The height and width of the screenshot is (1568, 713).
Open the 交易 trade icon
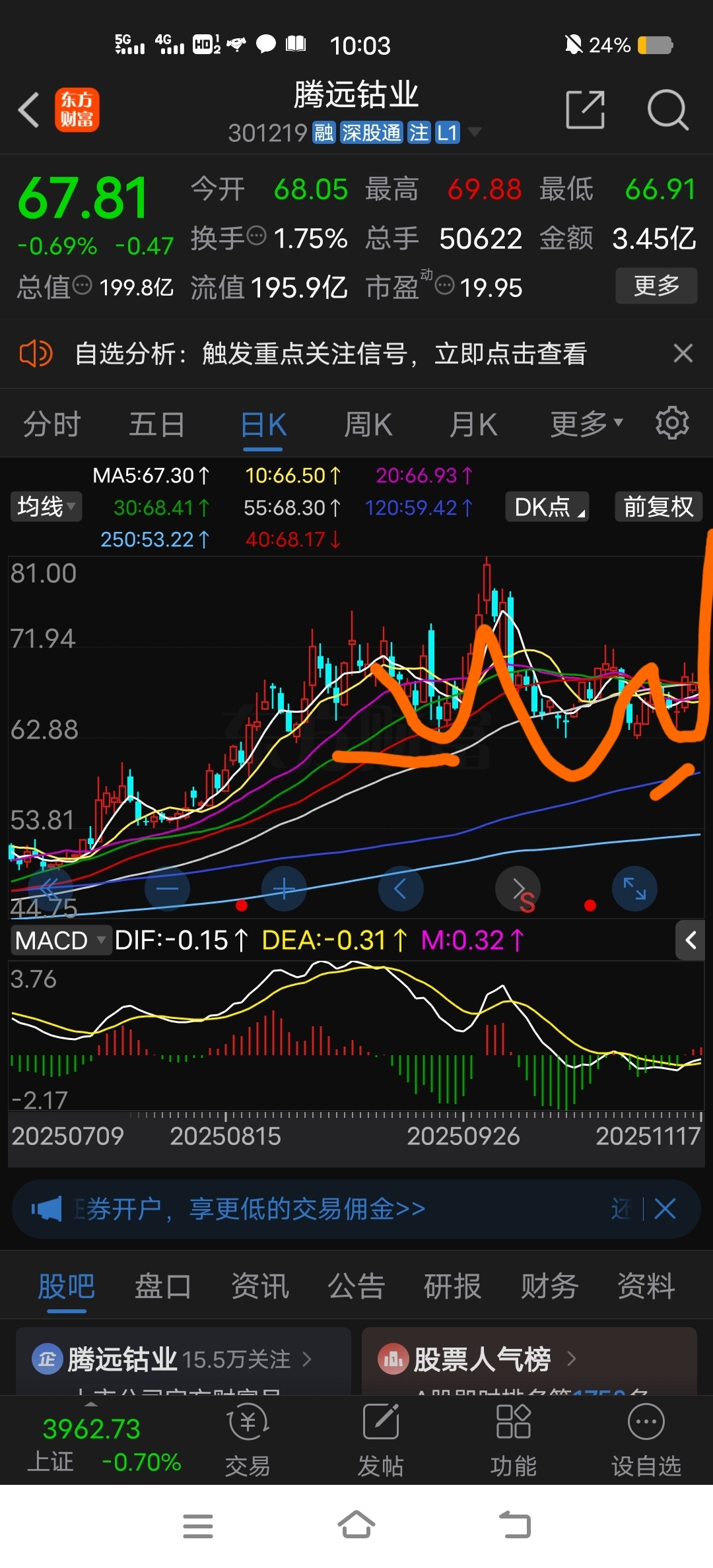248,1440
